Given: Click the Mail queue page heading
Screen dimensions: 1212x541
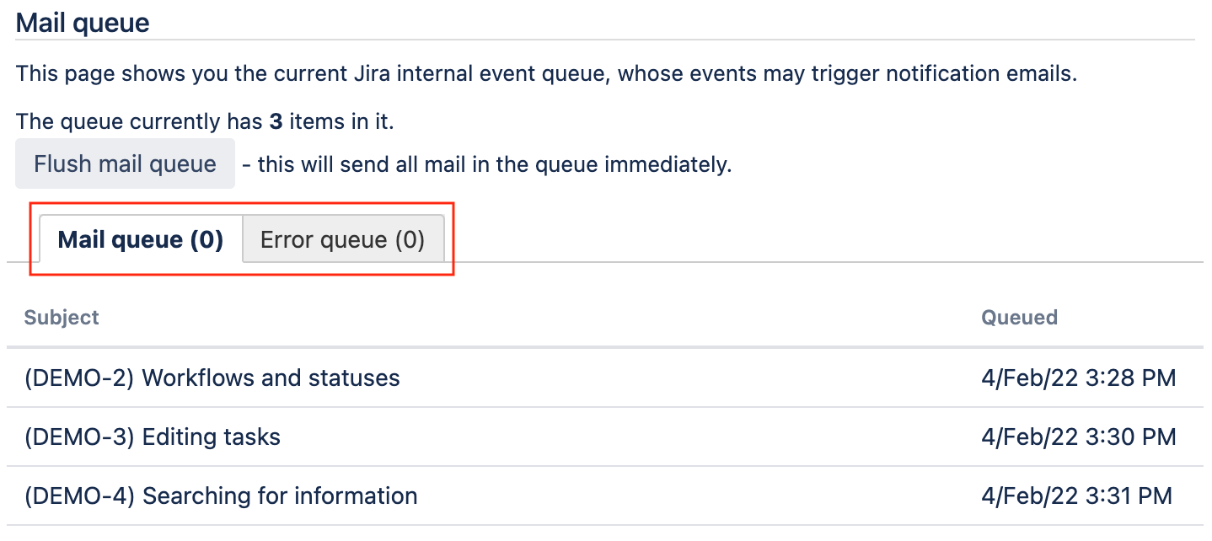Looking at the screenshot, I should pos(83,22).
